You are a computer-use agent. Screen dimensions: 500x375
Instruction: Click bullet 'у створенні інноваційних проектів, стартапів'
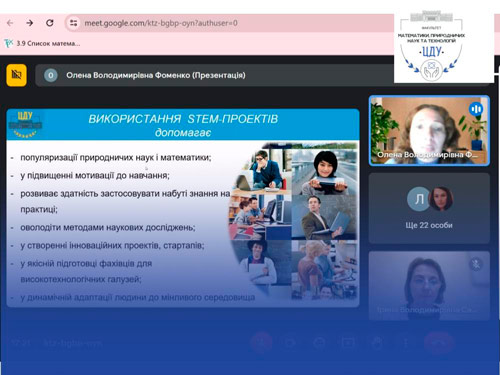[x=112, y=245]
